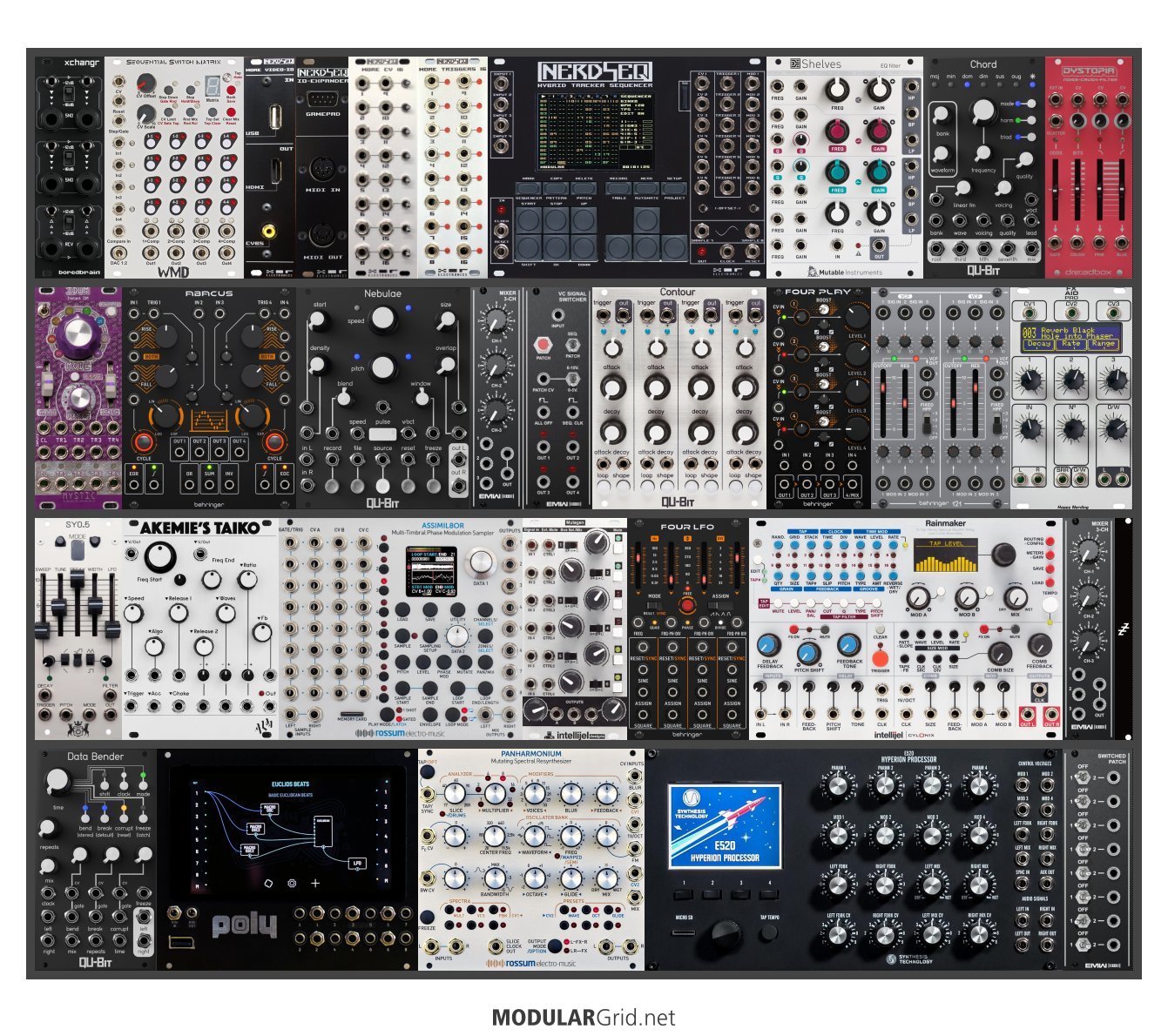Click FX Aid Pro 'Reverb Black Hole' display

pos(1070,337)
